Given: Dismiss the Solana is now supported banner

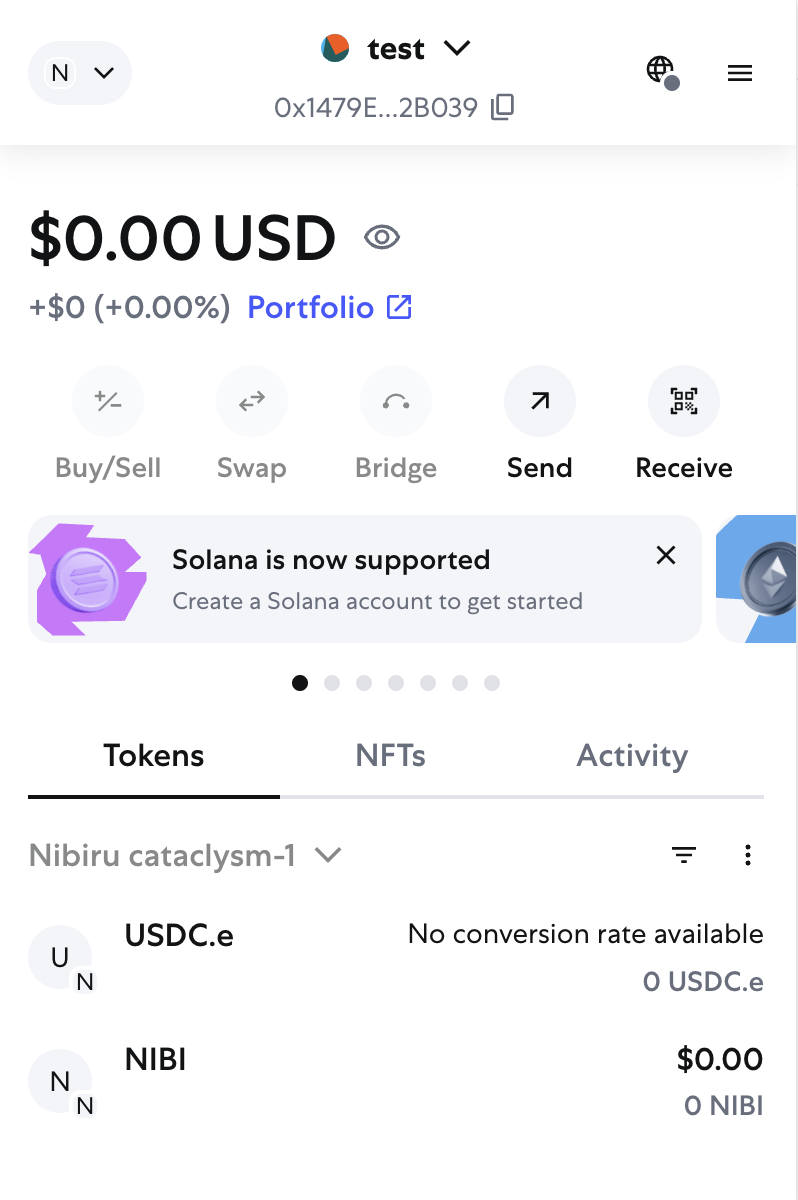Looking at the screenshot, I should click(666, 556).
